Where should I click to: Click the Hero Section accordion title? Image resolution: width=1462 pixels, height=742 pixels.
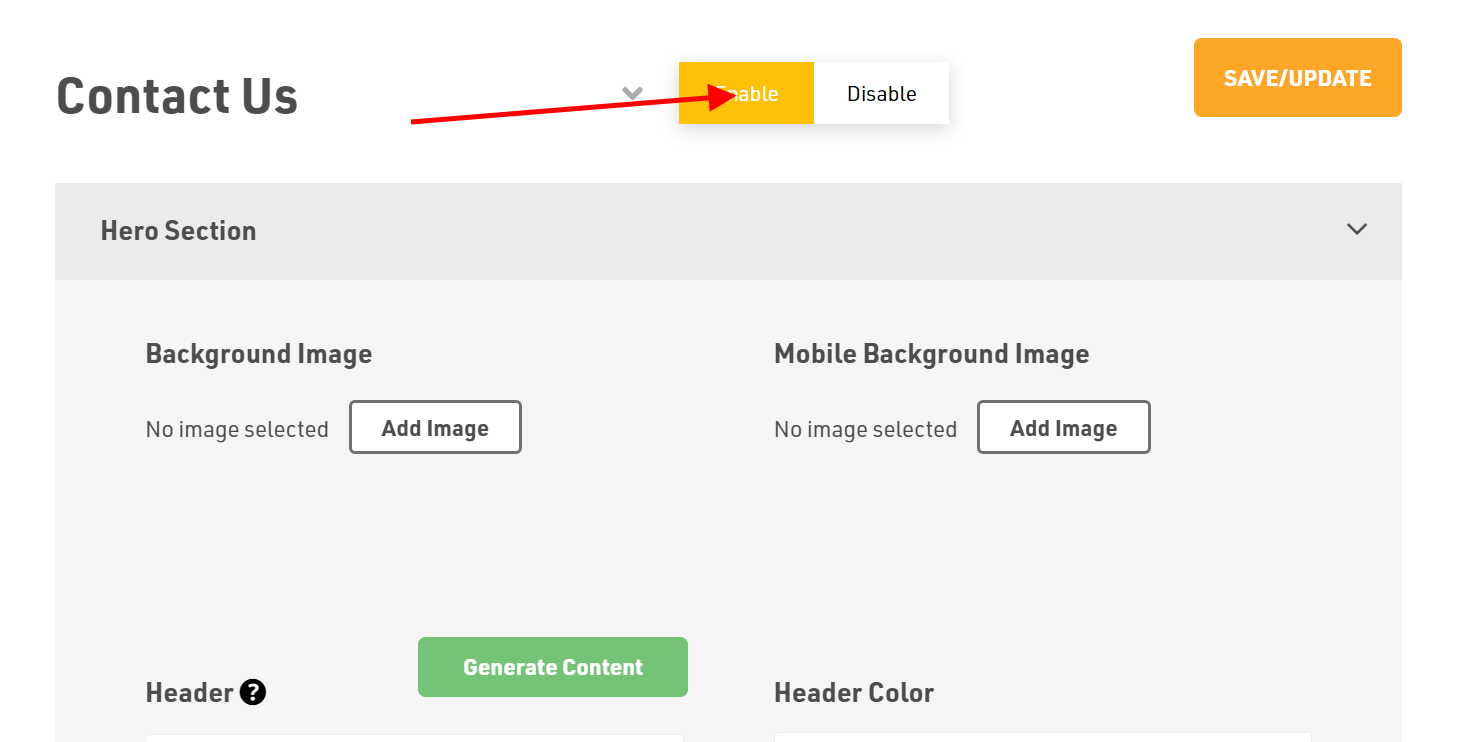coord(178,231)
